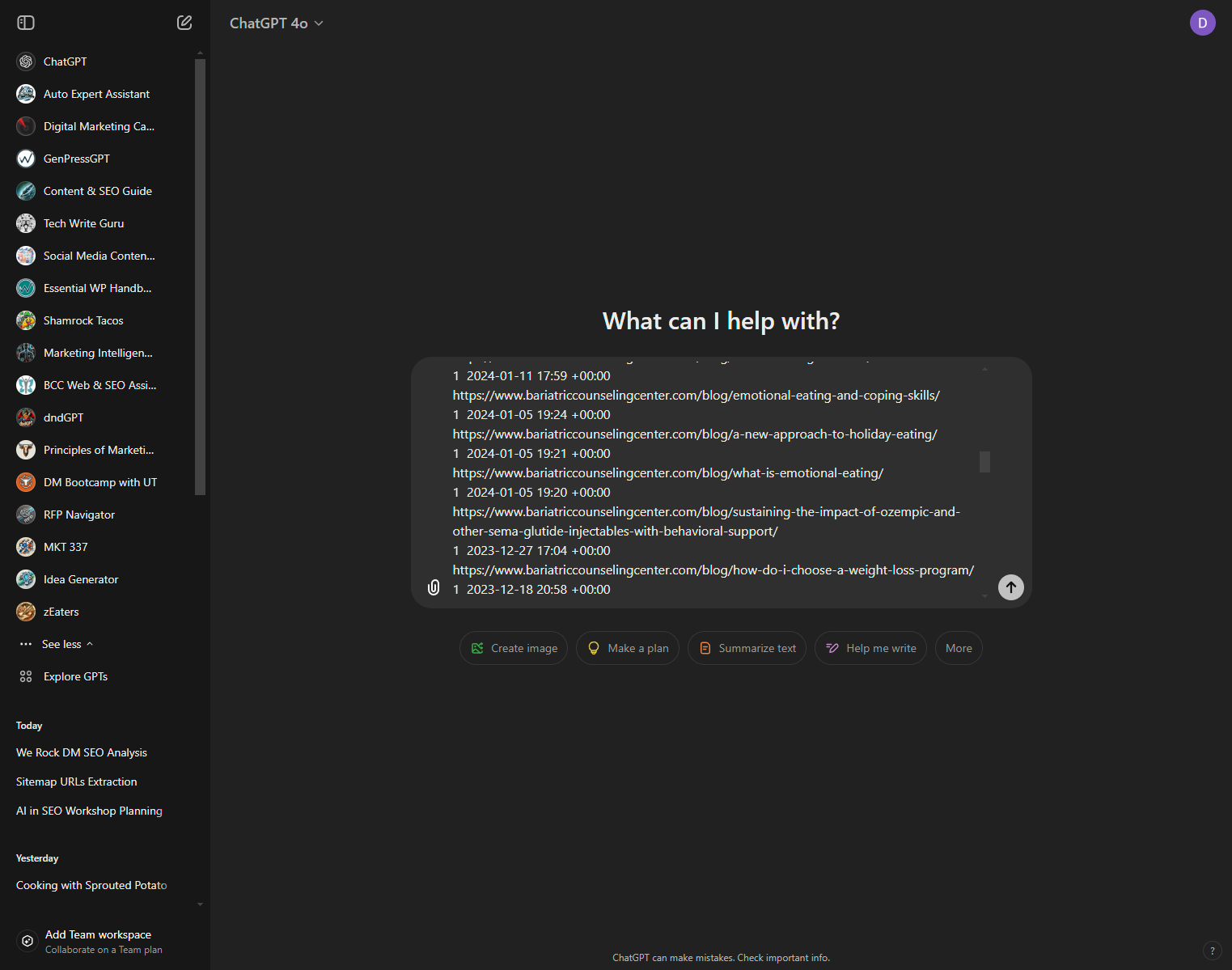The image size is (1232, 970).
Task: Open the Principles of Marketing GPT
Action: [99, 450]
